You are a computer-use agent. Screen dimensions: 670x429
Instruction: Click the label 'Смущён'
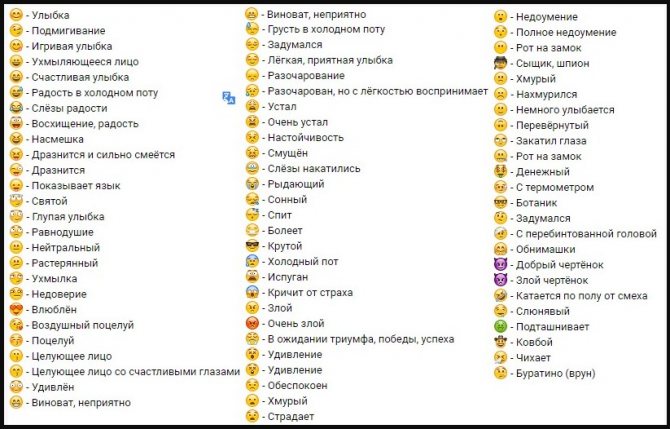pos(288,153)
